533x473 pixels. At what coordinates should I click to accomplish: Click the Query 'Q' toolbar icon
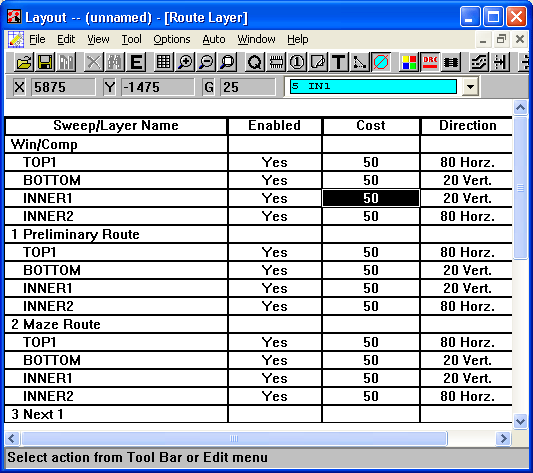pyautogui.click(x=255, y=63)
